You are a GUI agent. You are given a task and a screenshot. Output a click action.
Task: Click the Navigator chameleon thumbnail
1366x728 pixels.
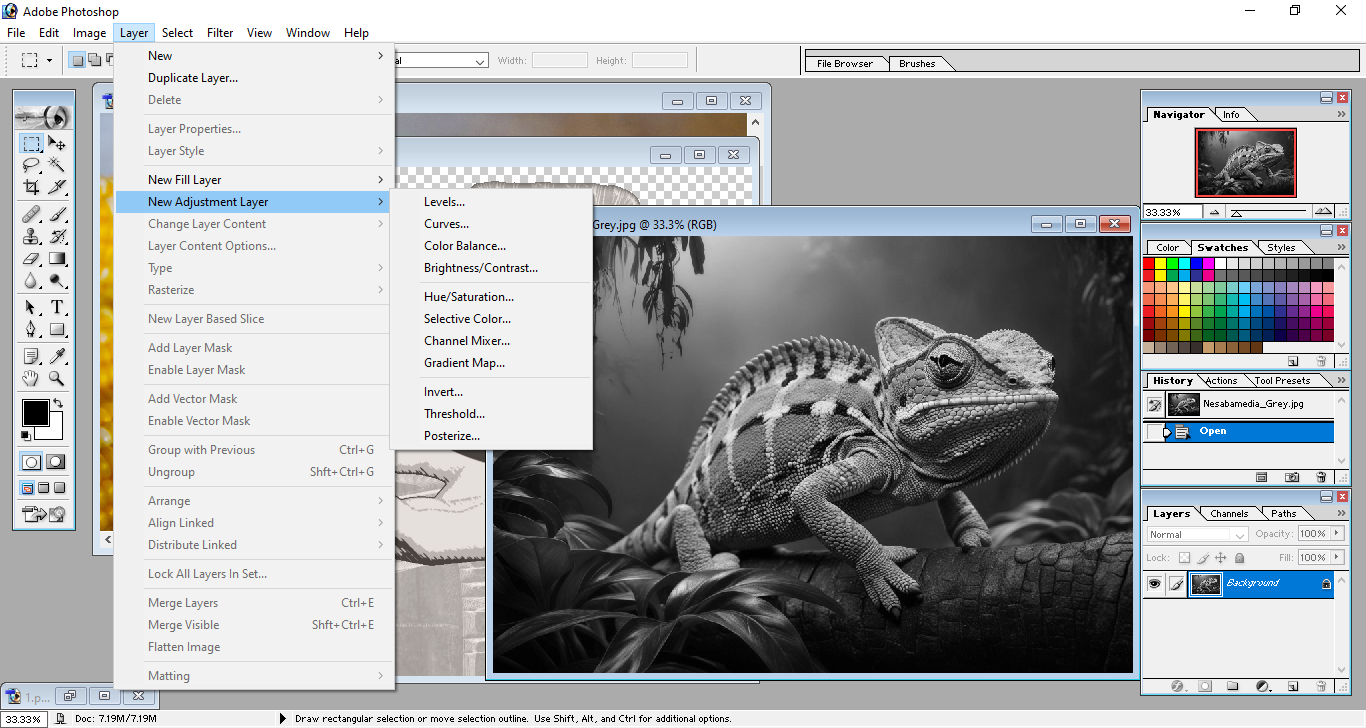coord(1245,163)
